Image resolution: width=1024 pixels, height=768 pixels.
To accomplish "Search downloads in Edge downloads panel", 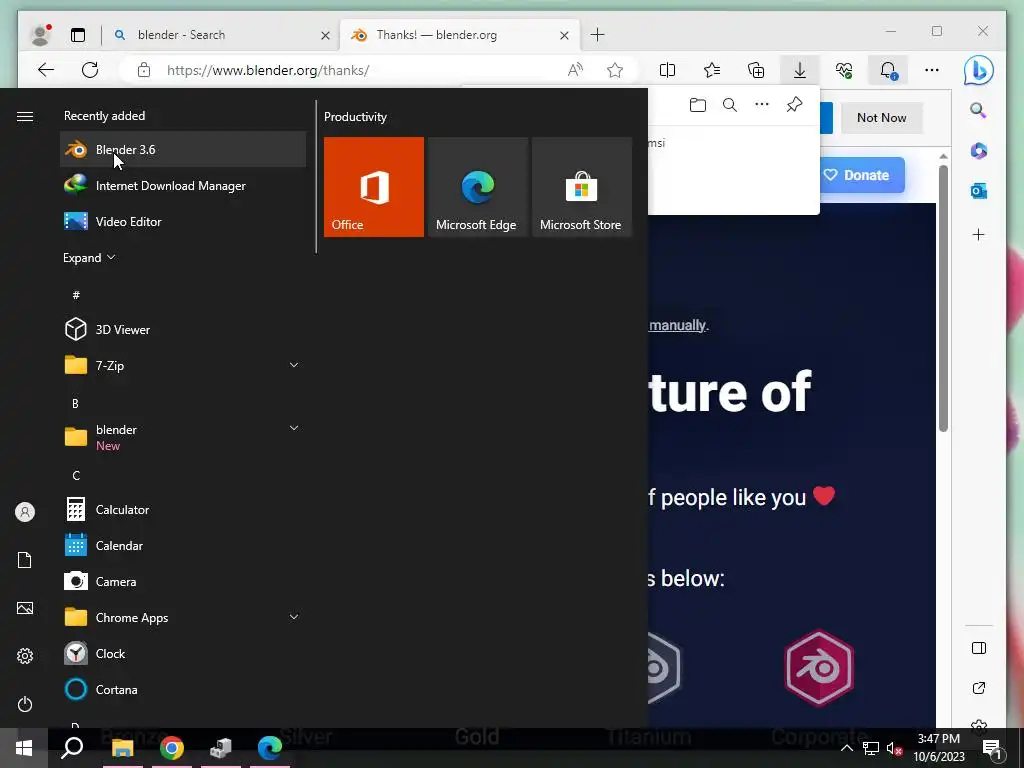I will point(729,104).
